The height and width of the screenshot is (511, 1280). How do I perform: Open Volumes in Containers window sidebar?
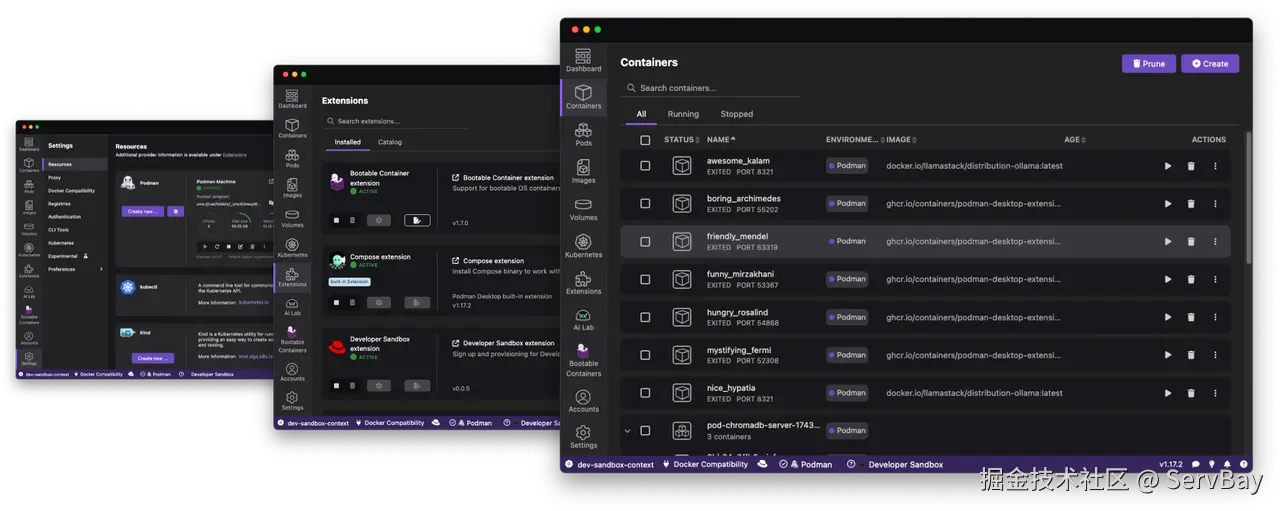pyautogui.click(x=583, y=208)
